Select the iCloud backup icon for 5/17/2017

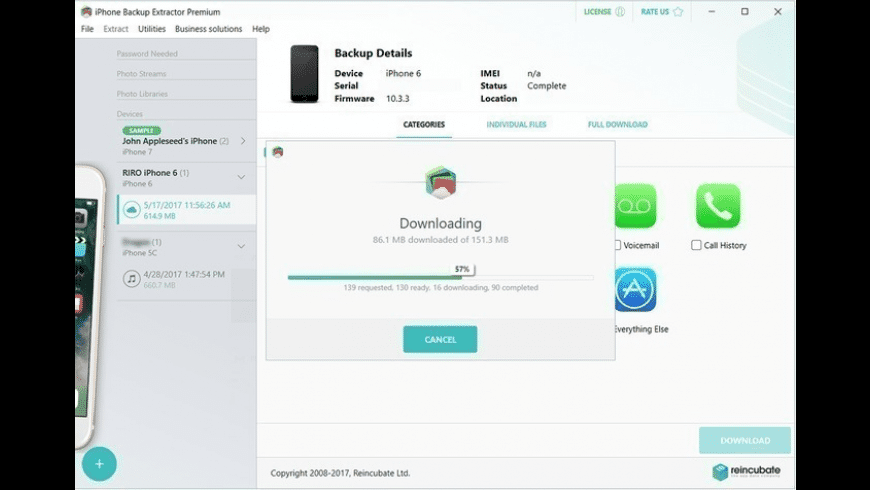[131, 210]
